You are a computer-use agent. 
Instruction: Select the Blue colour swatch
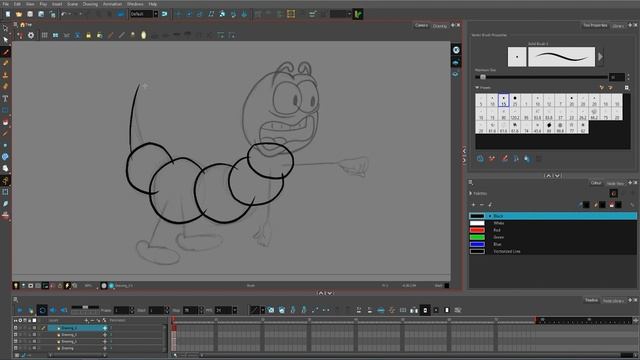point(477,244)
